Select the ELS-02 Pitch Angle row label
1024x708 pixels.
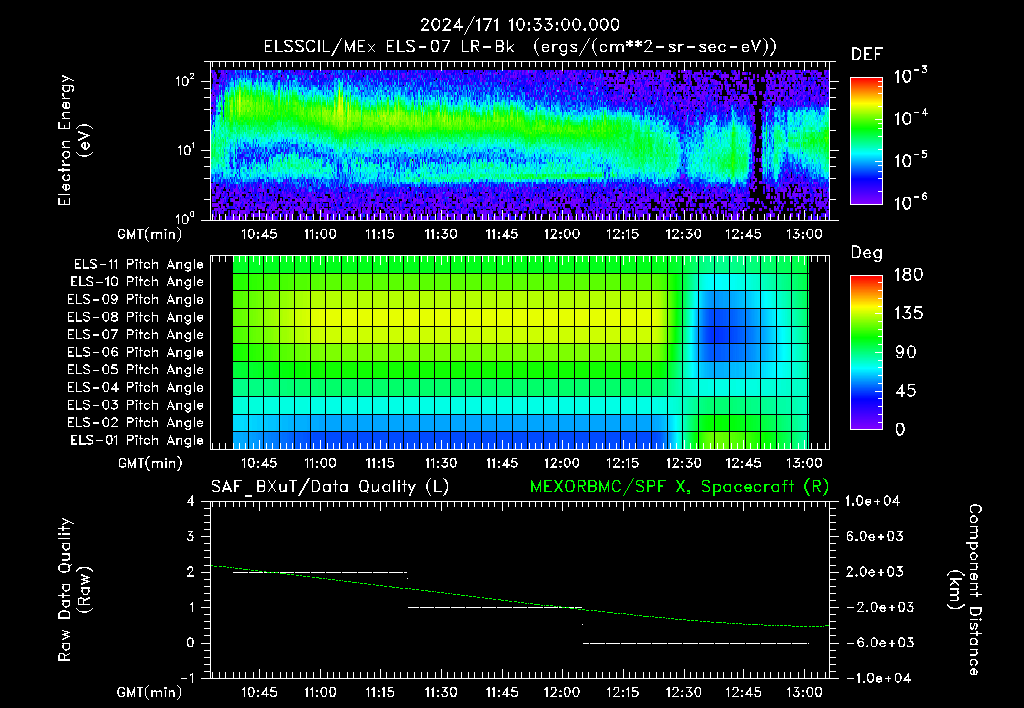(135, 423)
